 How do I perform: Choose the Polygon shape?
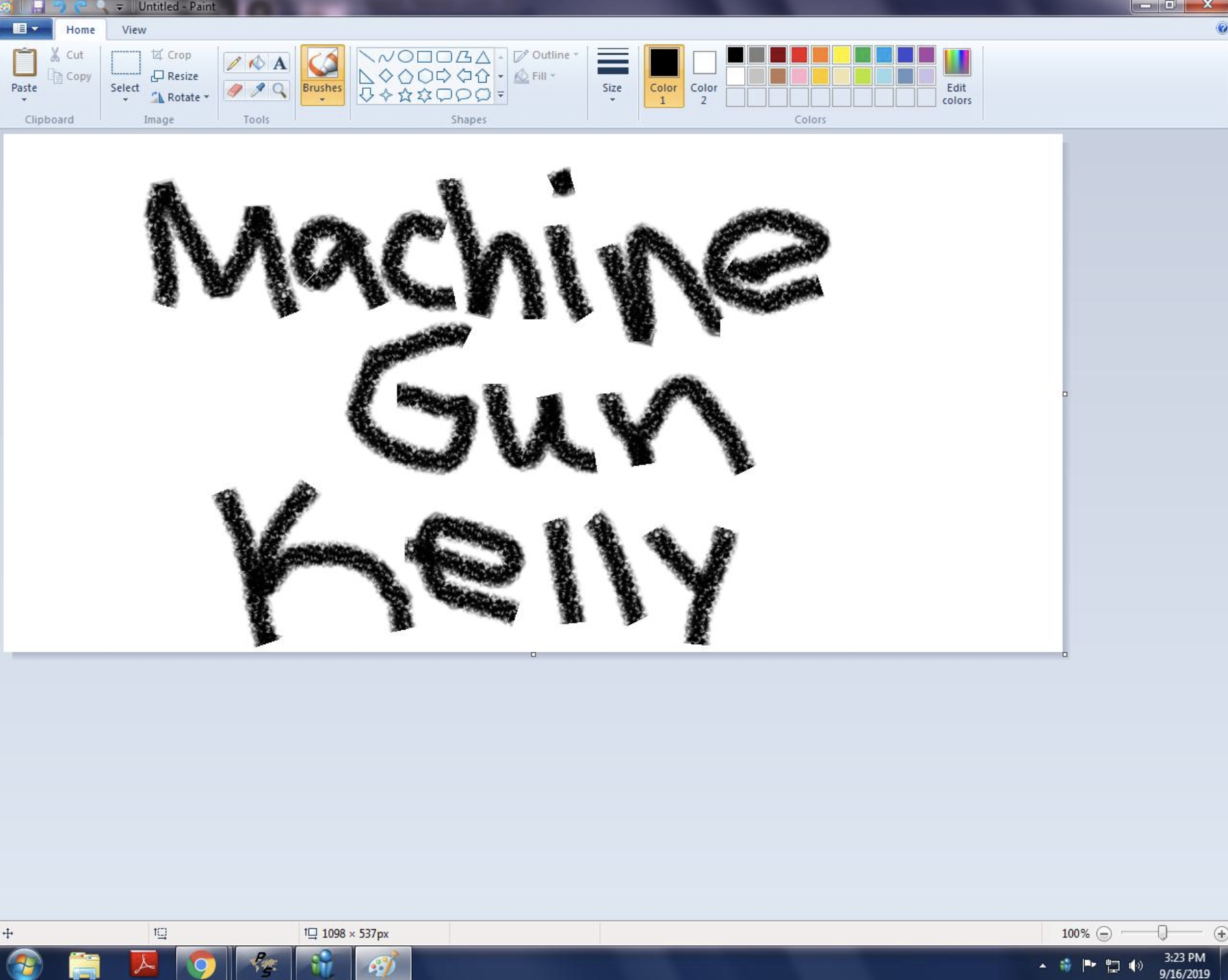[x=463, y=57]
